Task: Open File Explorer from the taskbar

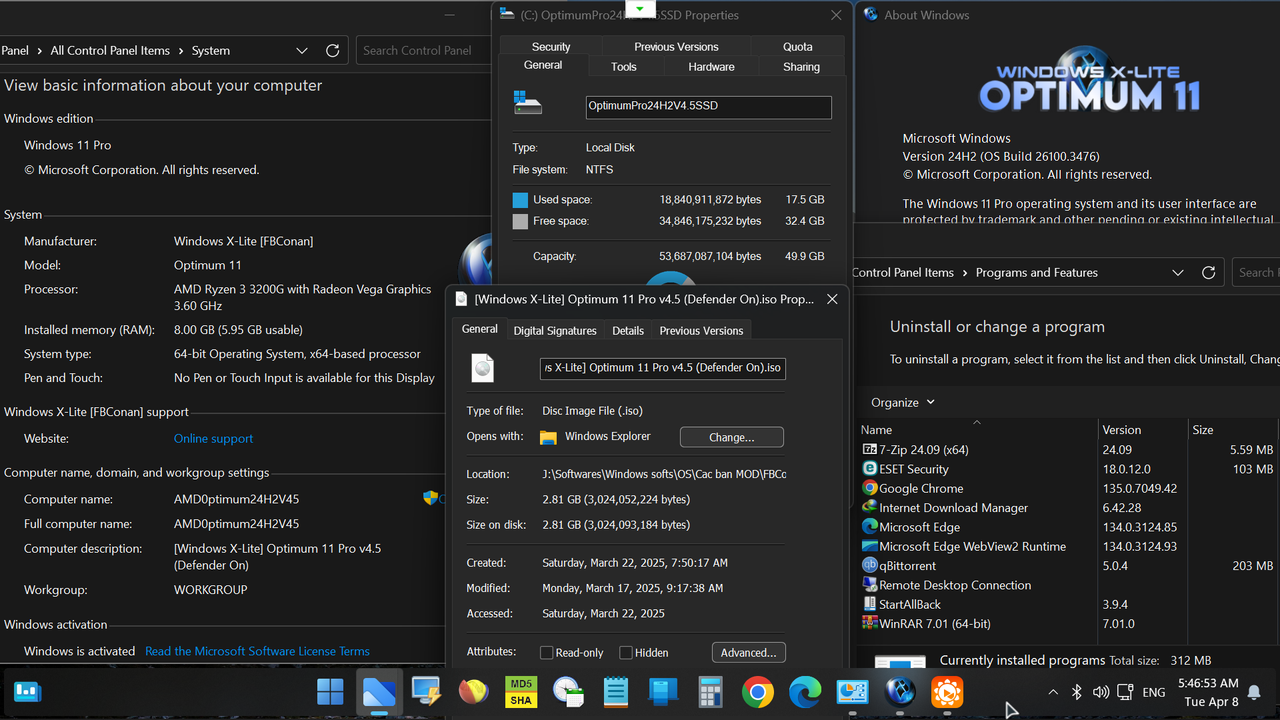Action: (379, 691)
